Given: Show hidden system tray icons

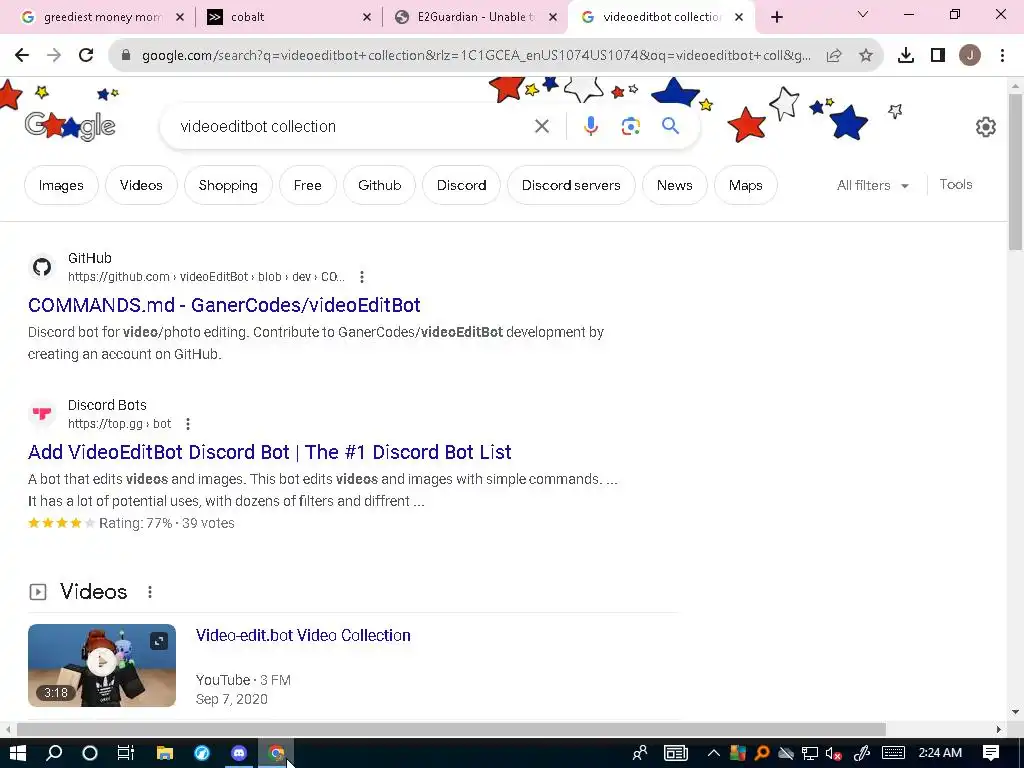Looking at the screenshot, I should point(714,753).
